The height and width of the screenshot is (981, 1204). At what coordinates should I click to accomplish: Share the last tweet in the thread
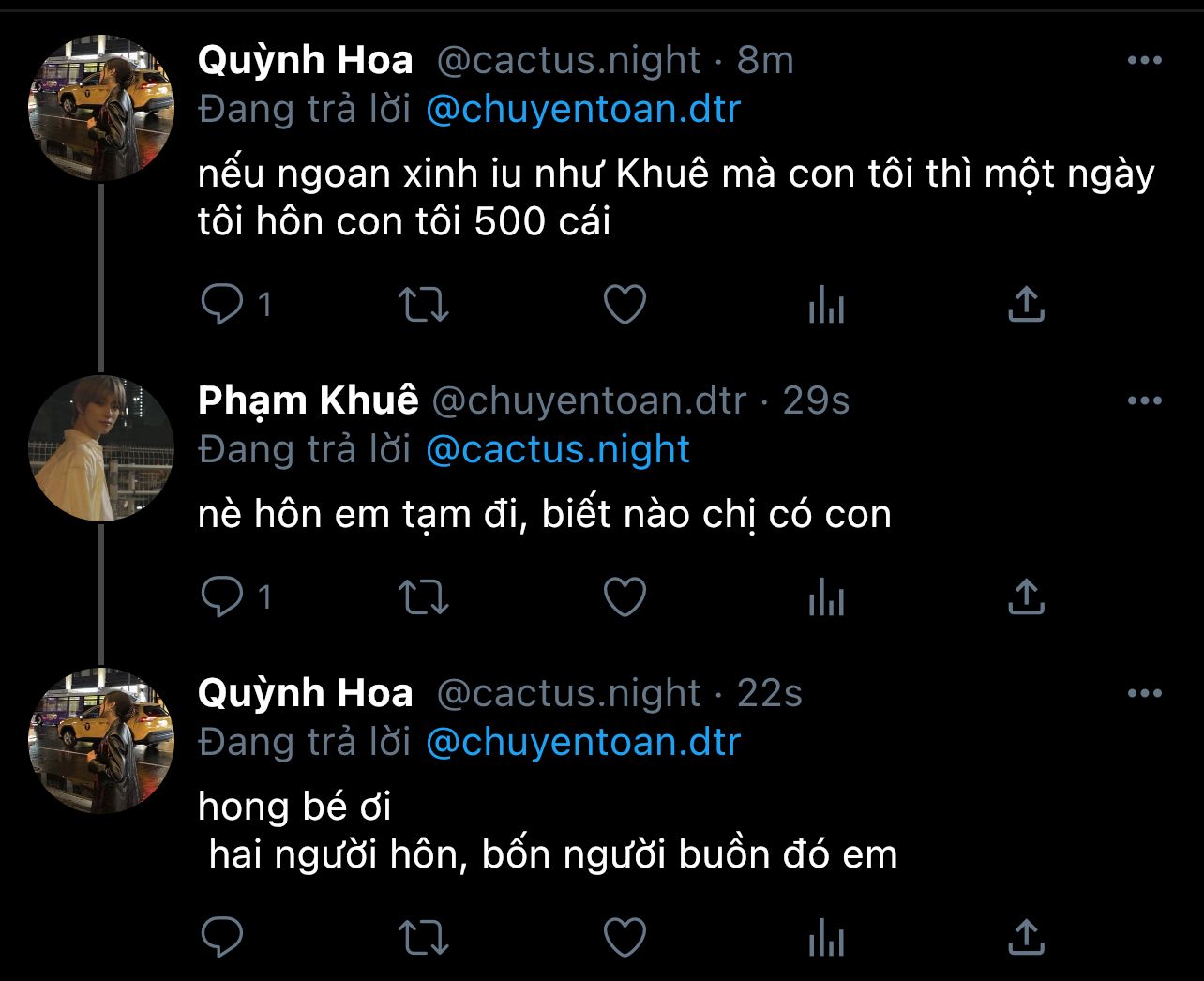(1026, 937)
